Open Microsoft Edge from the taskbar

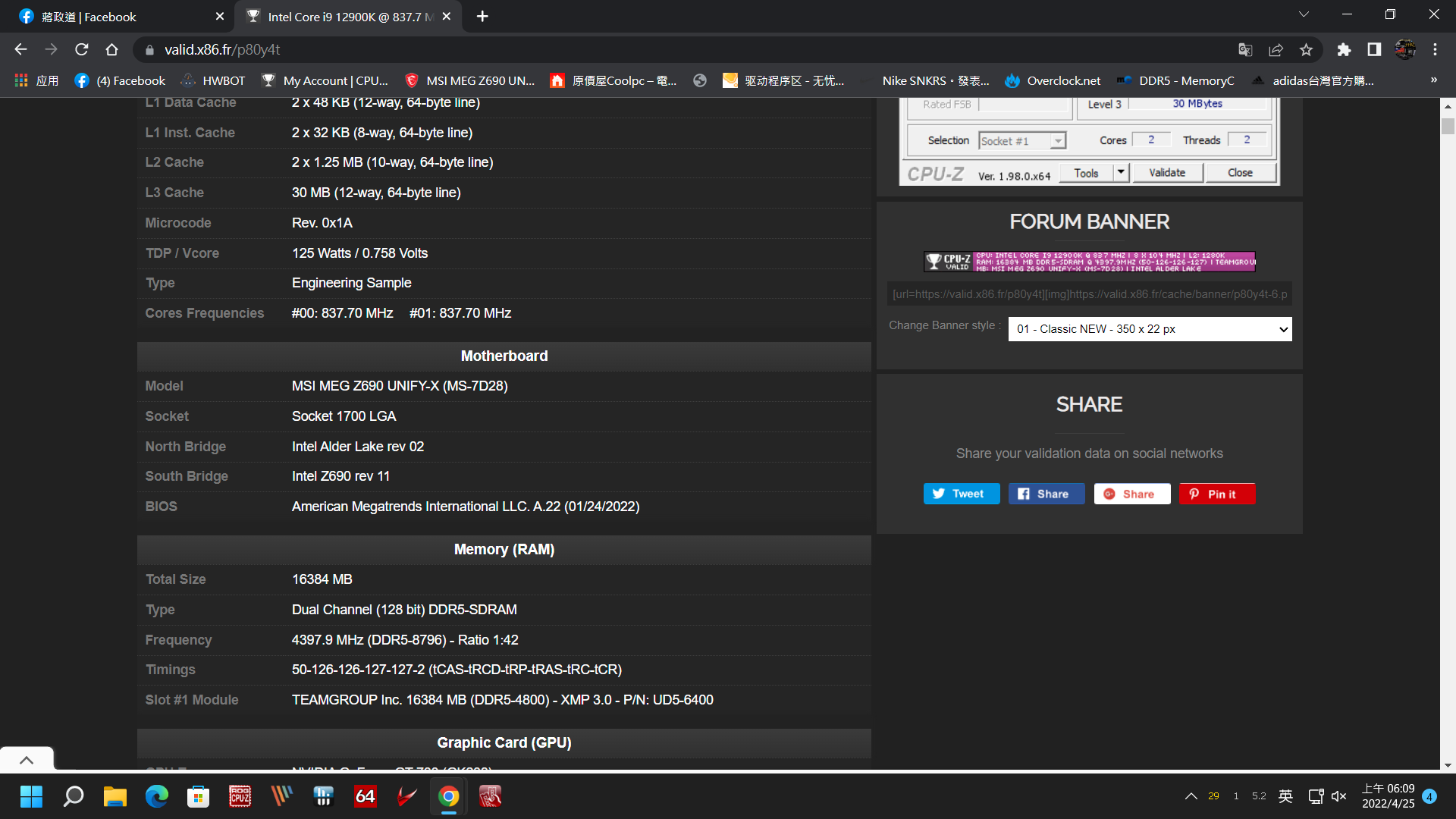[x=157, y=796]
